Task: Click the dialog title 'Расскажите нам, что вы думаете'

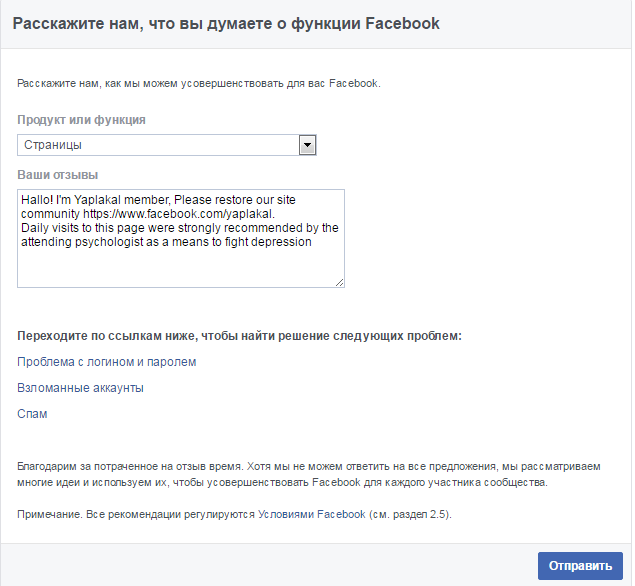Action: 226,23
